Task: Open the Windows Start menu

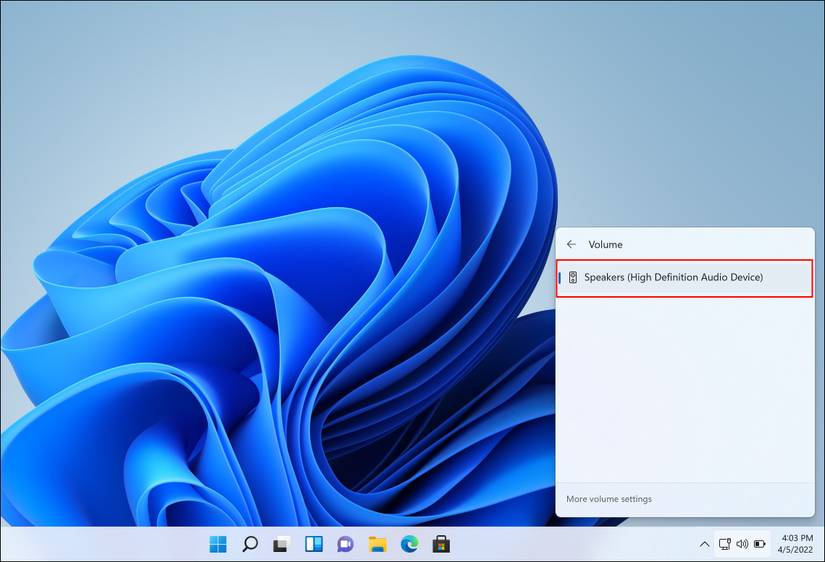Action: [218, 544]
